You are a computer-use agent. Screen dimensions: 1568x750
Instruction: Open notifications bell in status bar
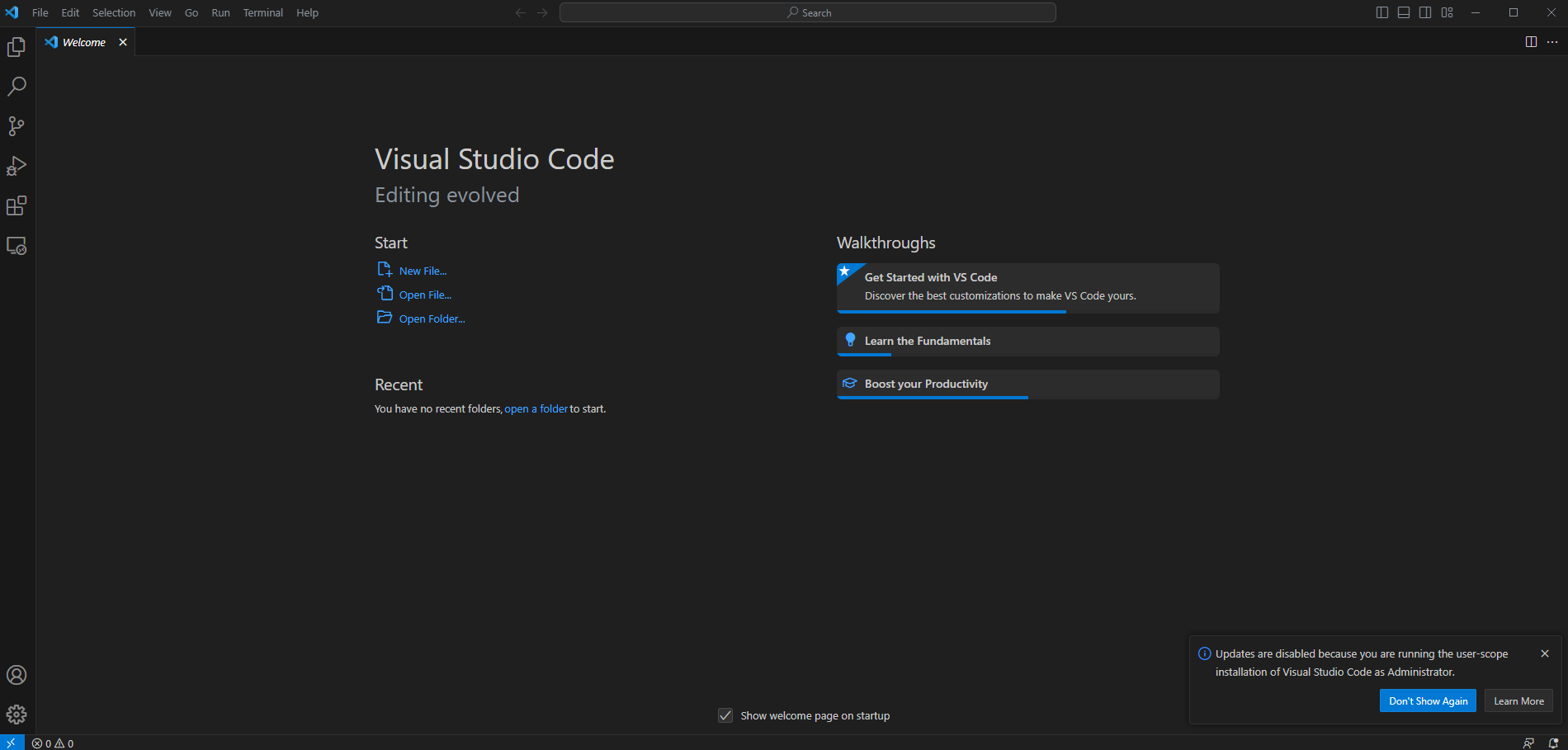[x=1553, y=743]
